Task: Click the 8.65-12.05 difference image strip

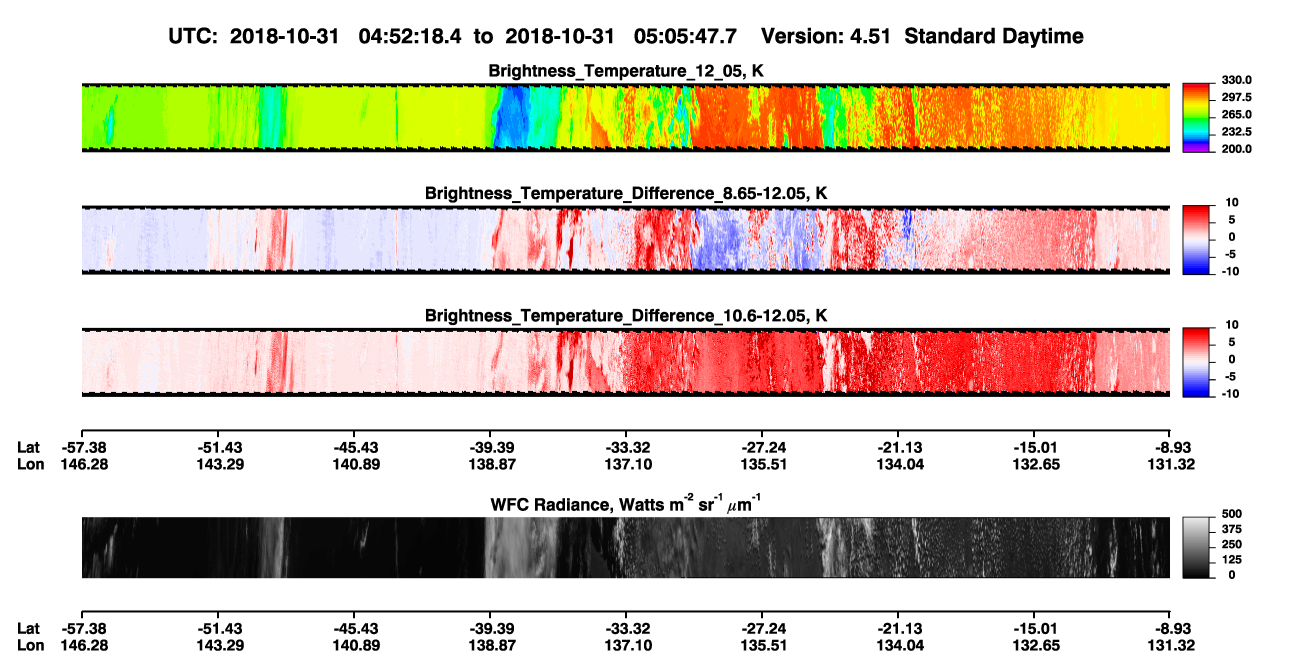Action: click(626, 240)
